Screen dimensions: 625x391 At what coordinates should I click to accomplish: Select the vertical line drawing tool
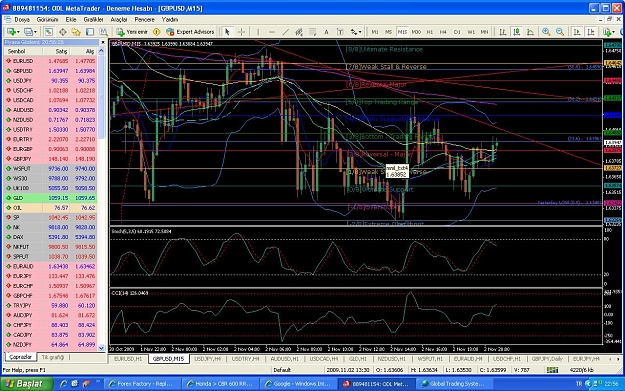click(x=258, y=32)
